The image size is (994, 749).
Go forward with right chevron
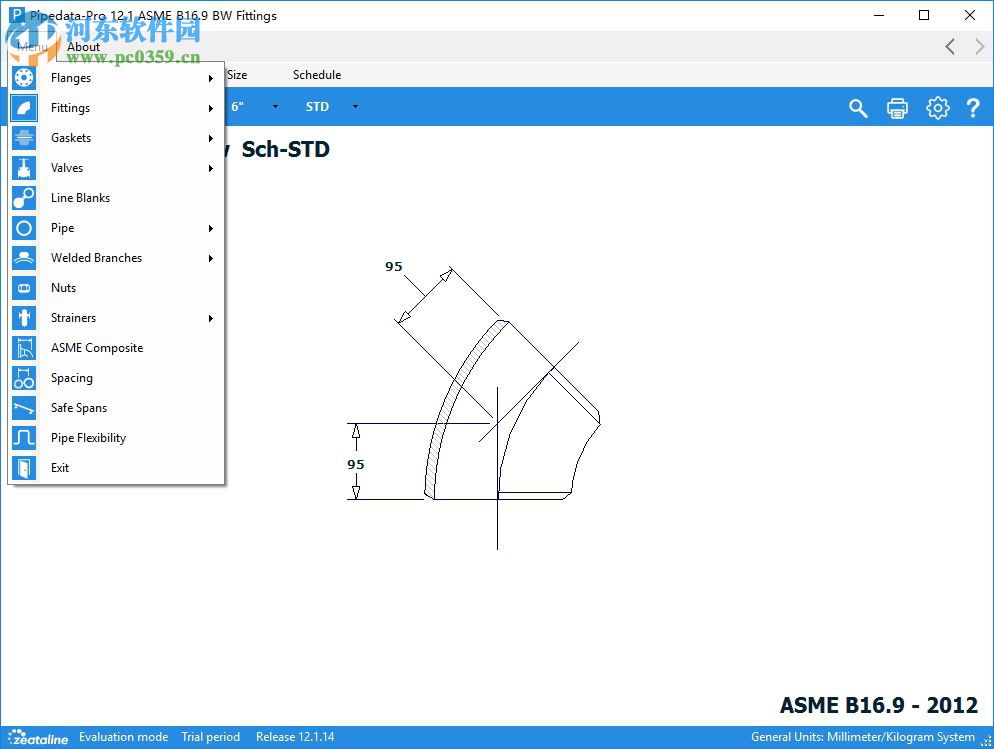980,46
